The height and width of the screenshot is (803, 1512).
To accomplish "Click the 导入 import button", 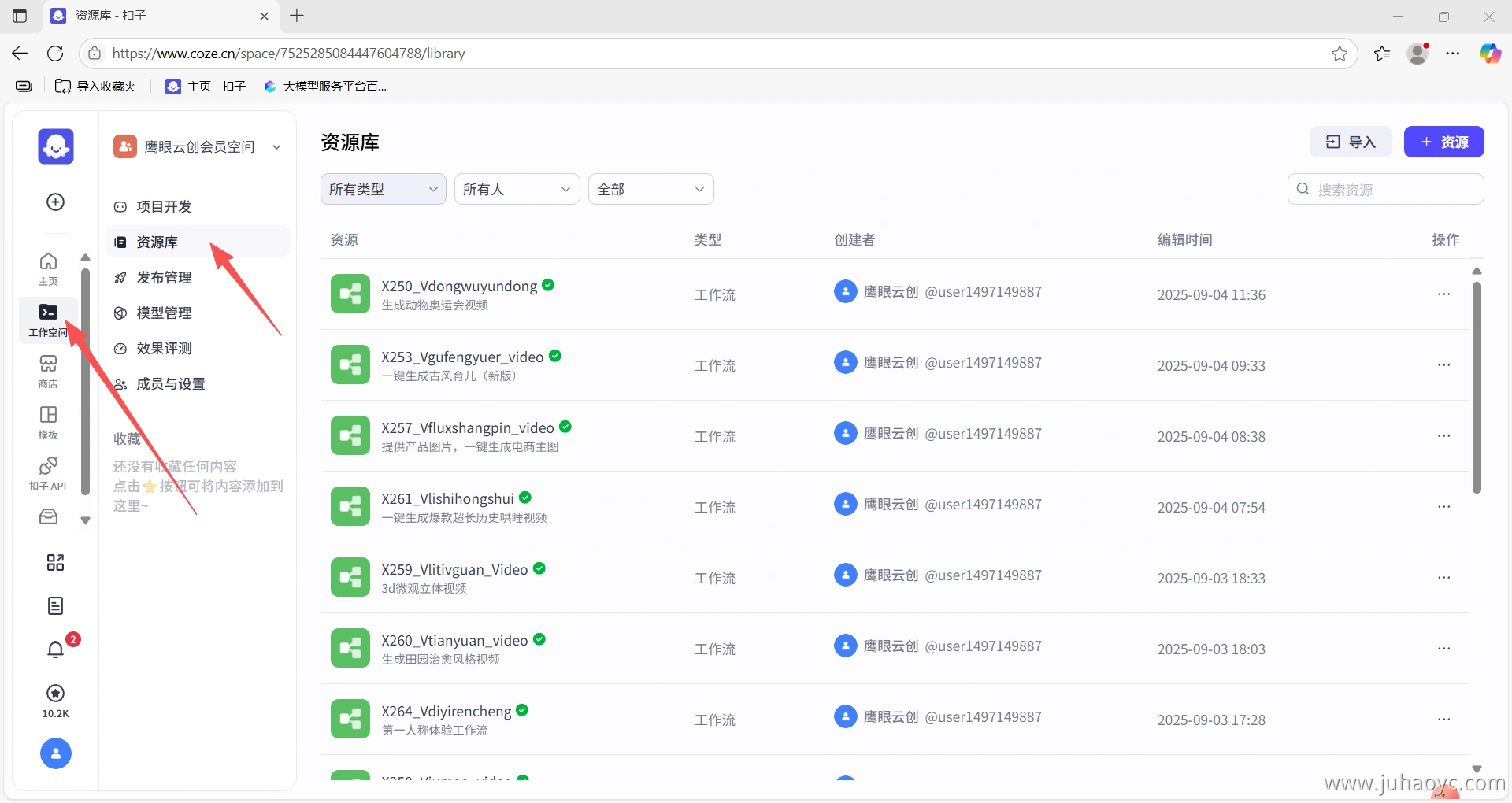I will click(1351, 142).
